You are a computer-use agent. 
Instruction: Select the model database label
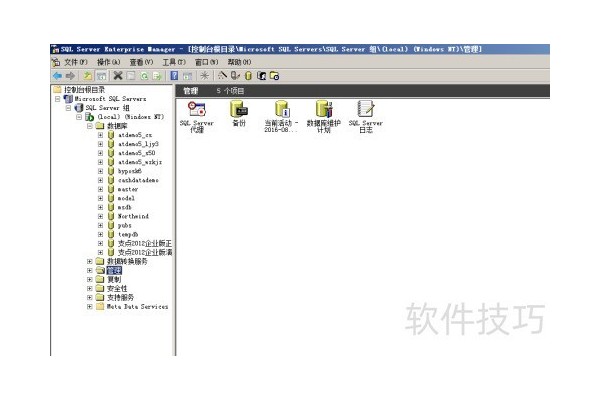point(126,198)
